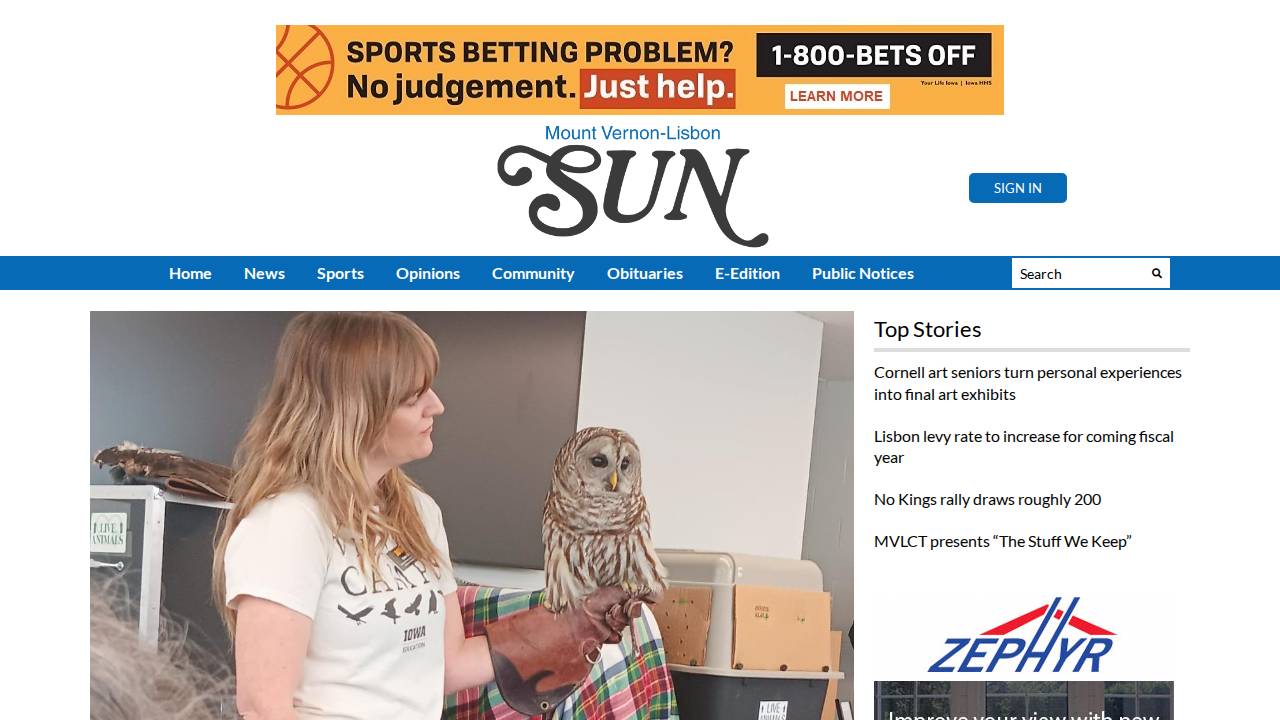Open the Community menu
Screen dimensions: 1280x720
[x=533, y=273]
